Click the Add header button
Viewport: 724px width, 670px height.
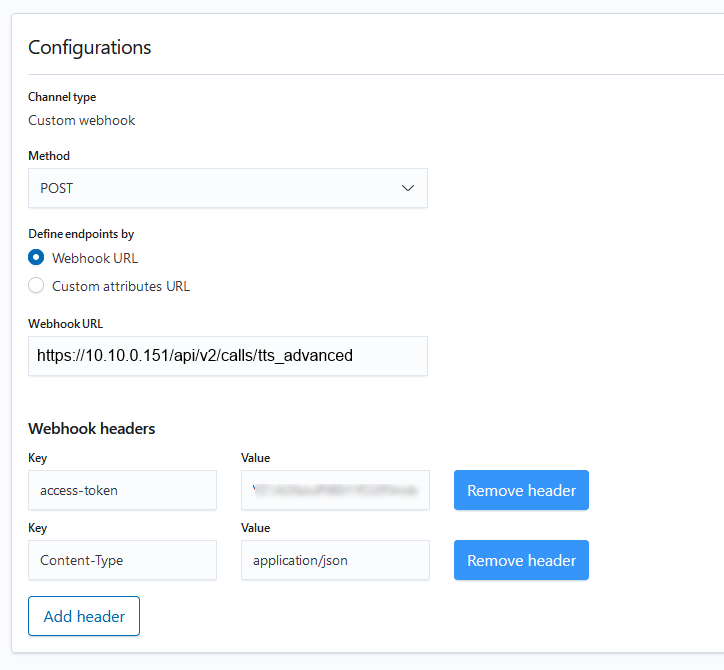(x=84, y=616)
